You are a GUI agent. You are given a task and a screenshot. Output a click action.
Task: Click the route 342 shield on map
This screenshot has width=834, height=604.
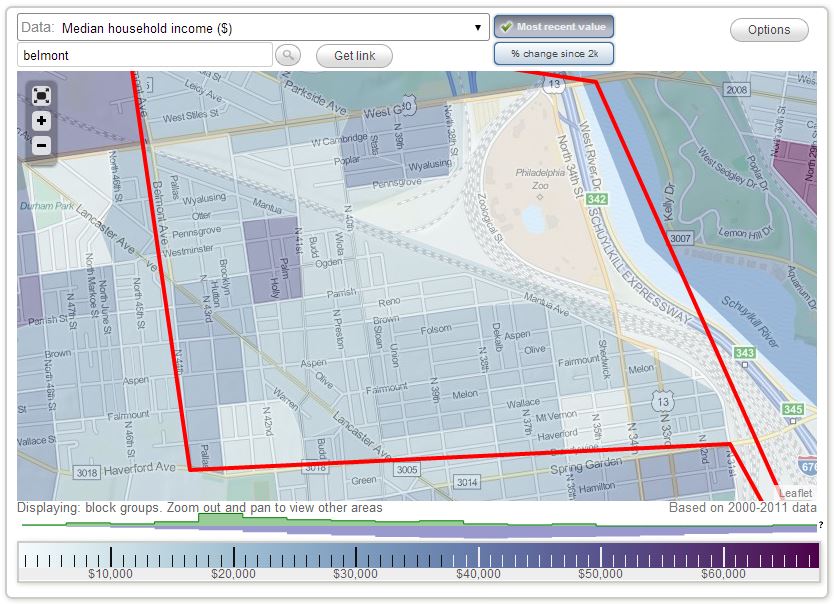click(x=598, y=200)
